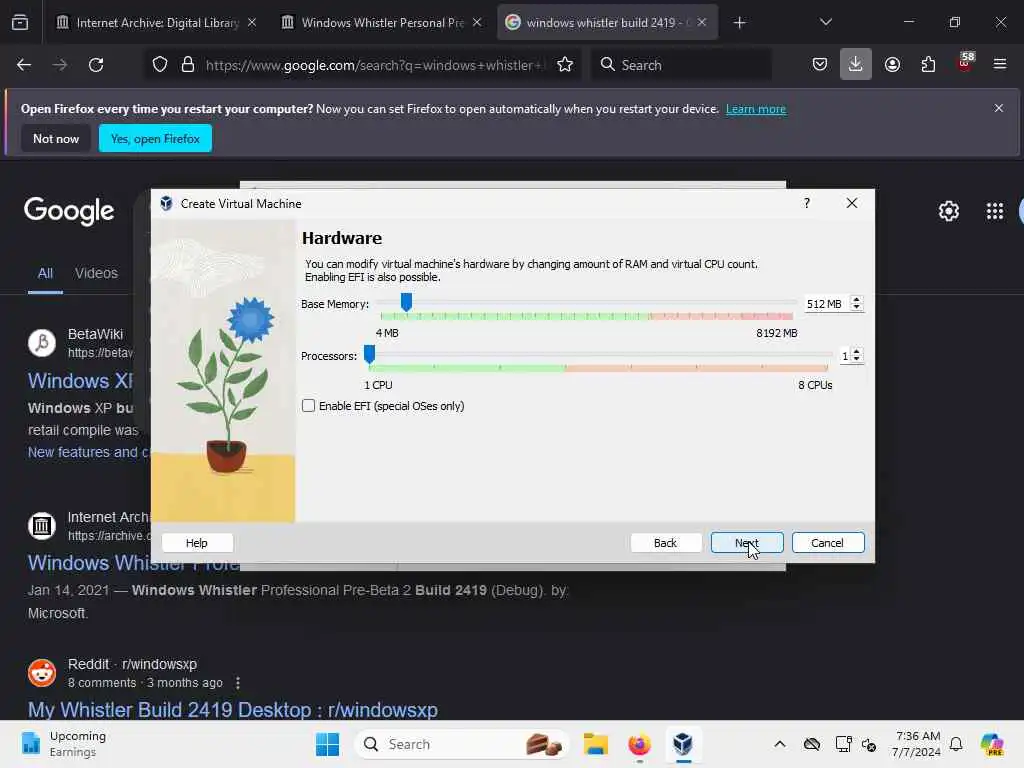1024x768 pixels.
Task: Choose Not now on Firefox prompt
Action: (x=56, y=138)
